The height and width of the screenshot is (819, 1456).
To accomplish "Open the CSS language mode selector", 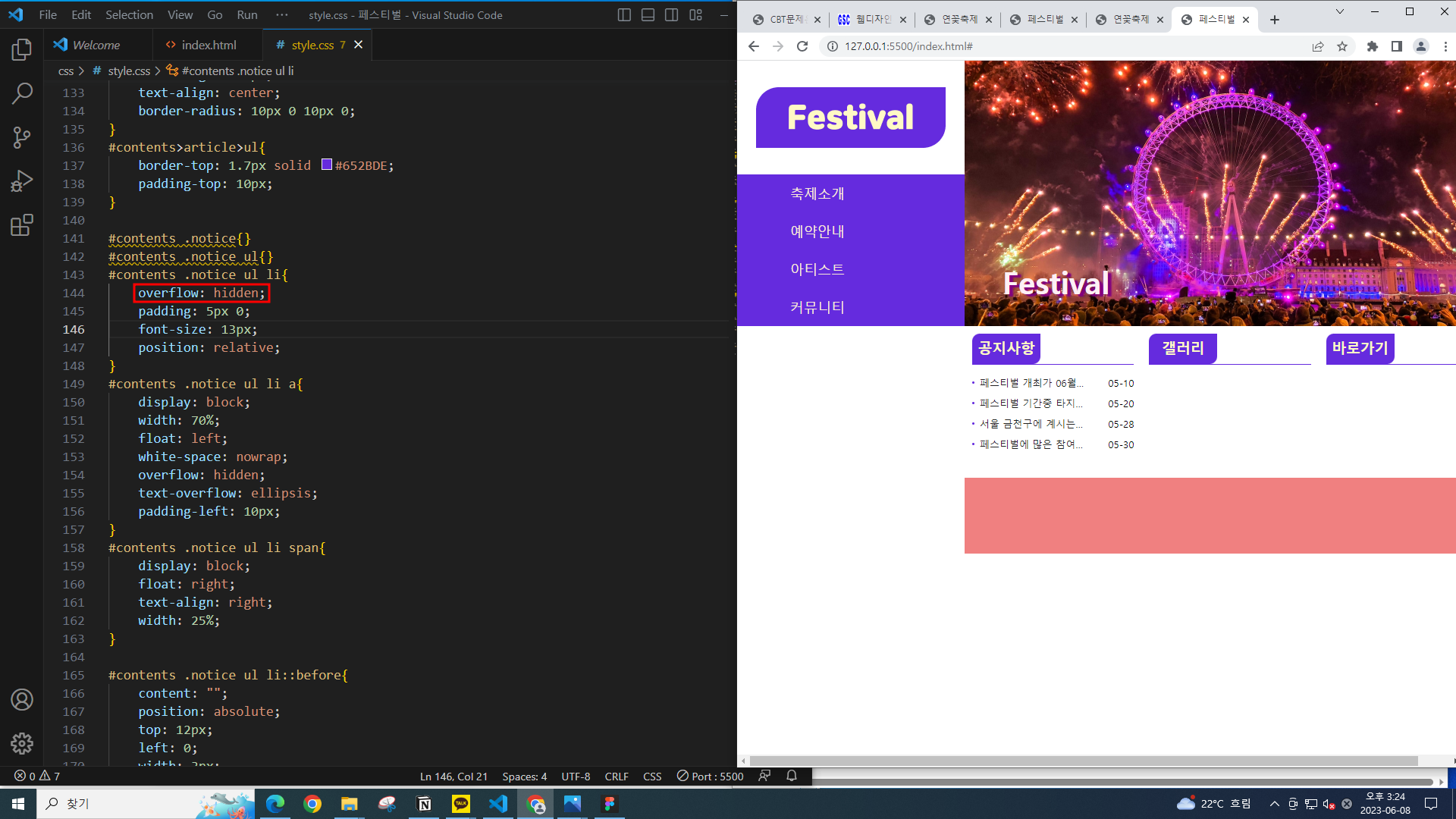I will [651, 777].
